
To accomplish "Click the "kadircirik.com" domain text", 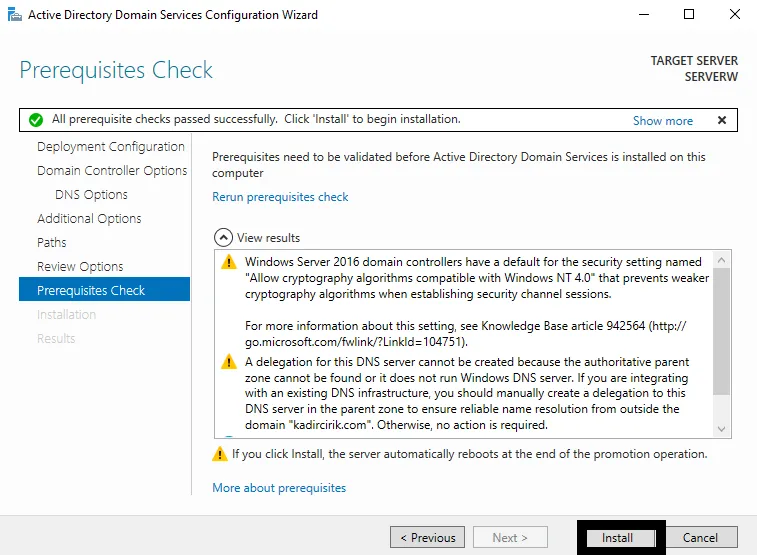I will (x=331, y=425).
